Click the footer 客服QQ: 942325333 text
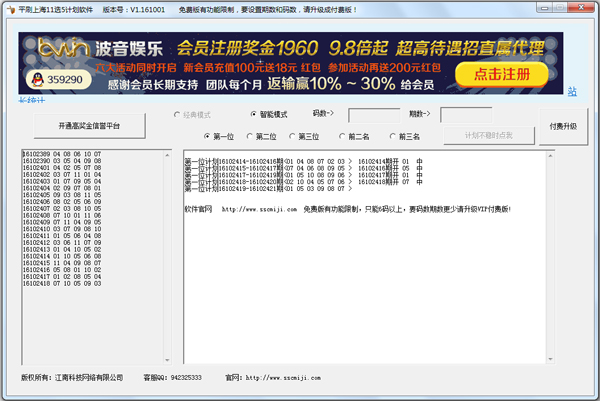This screenshot has width=600, height=401. pos(173,378)
